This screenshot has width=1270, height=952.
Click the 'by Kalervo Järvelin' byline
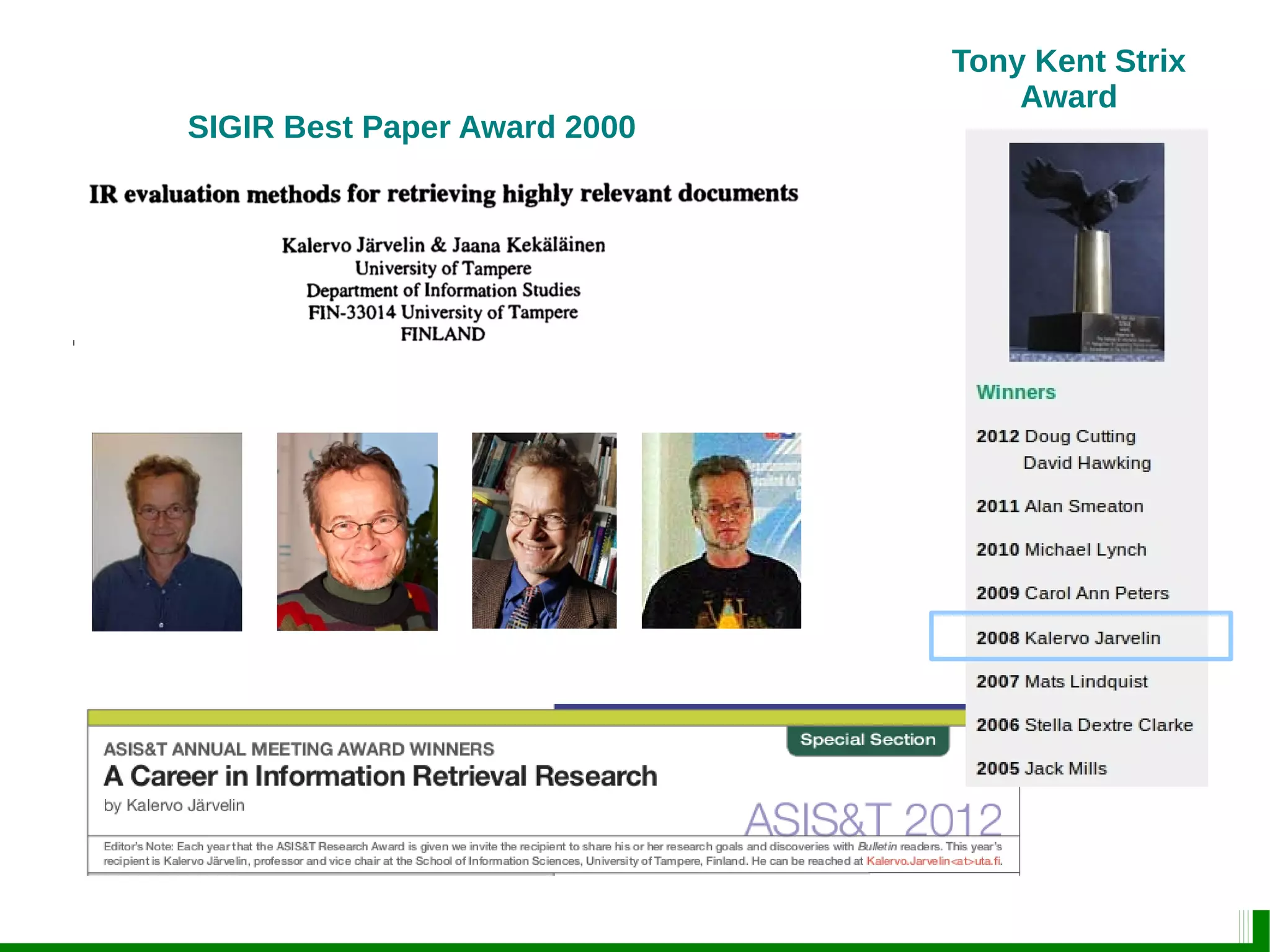point(174,805)
